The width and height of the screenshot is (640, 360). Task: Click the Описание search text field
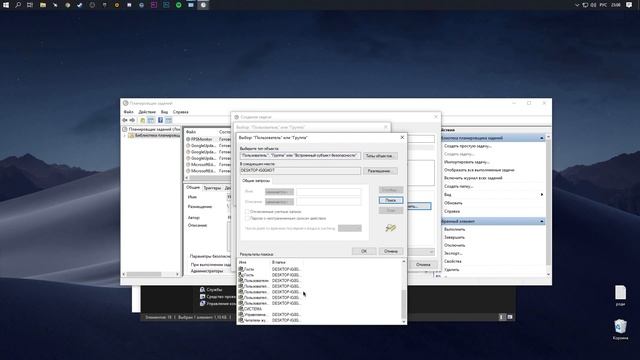click(329, 202)
